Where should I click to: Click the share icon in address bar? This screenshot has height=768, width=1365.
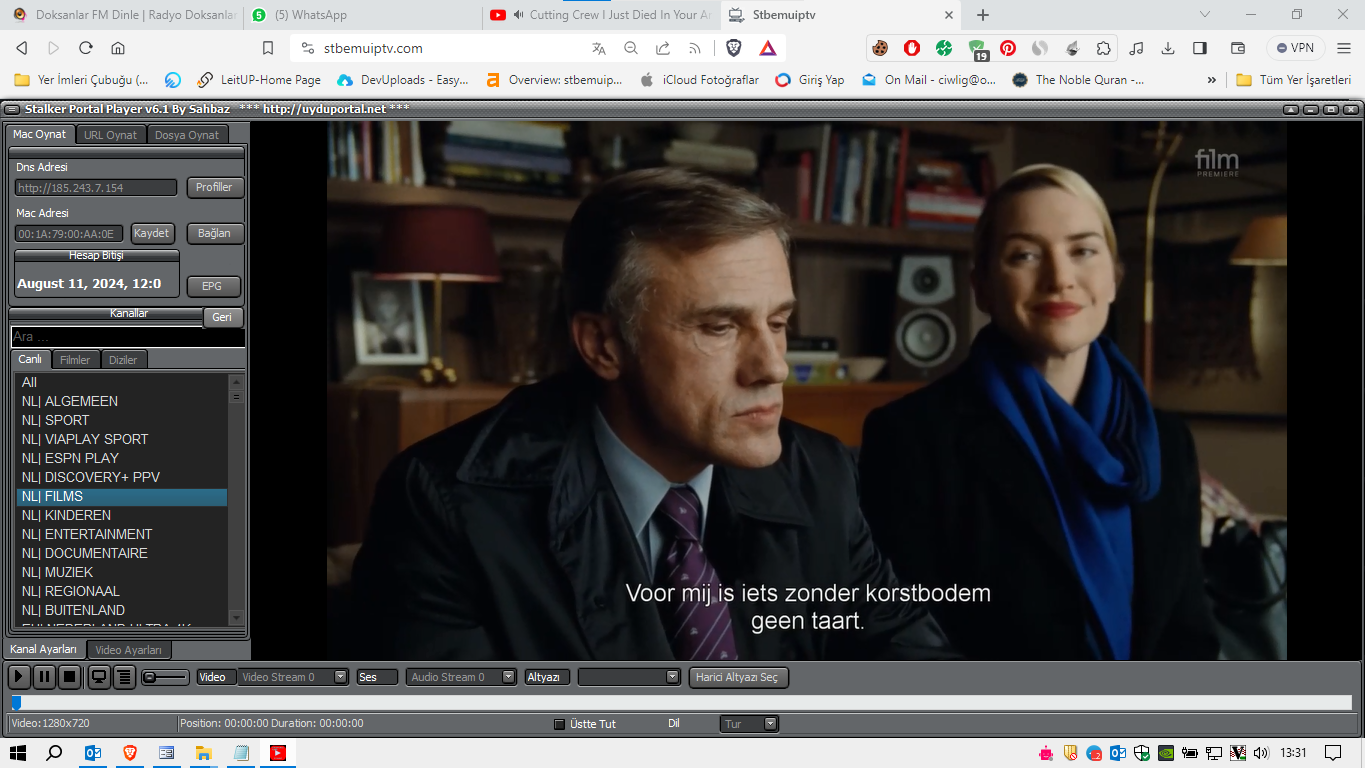(663, 48)
